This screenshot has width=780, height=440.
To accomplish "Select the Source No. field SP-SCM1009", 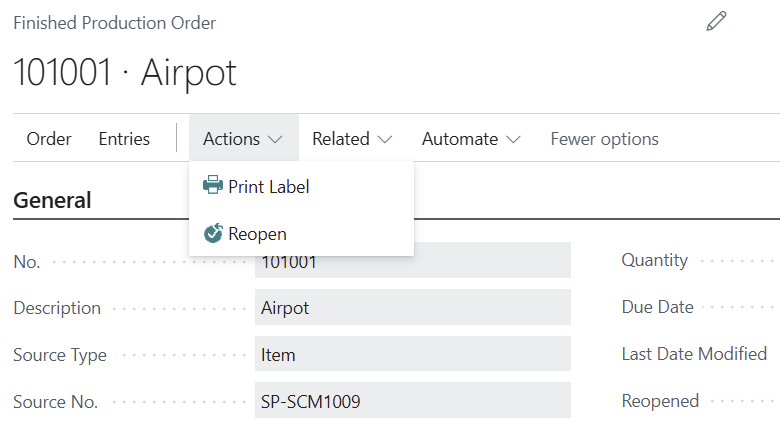I will point(412,402).
